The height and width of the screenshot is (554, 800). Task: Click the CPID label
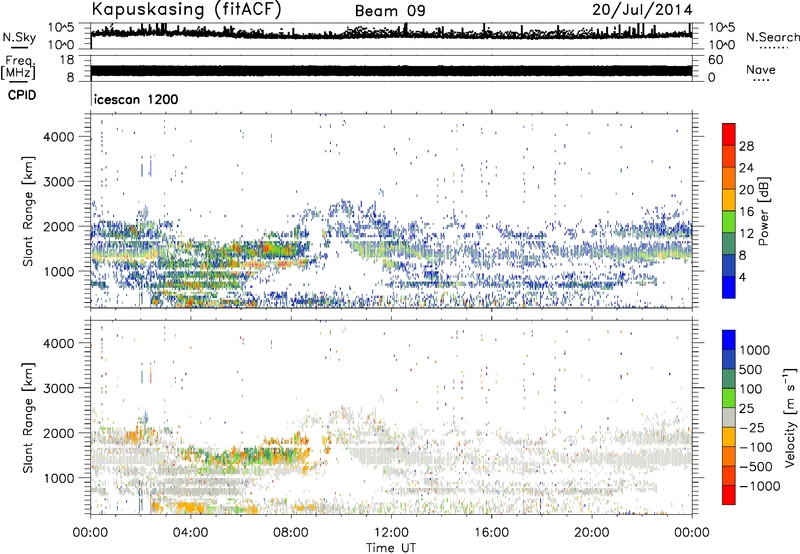point(22,95)
